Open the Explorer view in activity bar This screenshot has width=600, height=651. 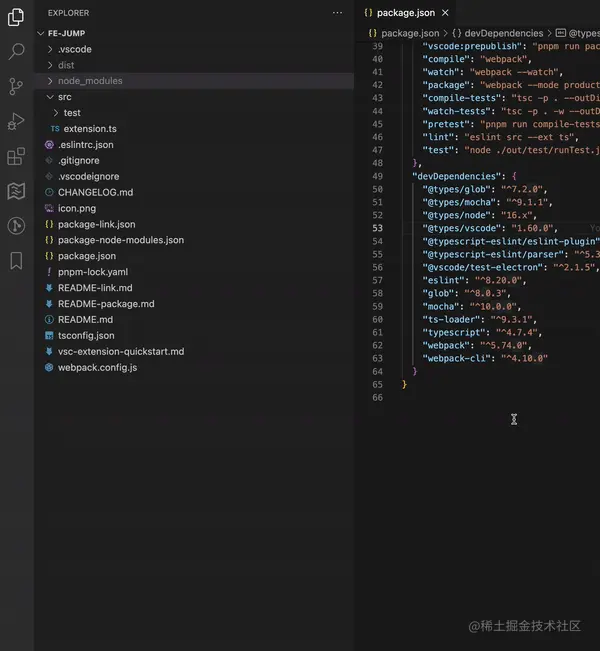pos(16,17)
